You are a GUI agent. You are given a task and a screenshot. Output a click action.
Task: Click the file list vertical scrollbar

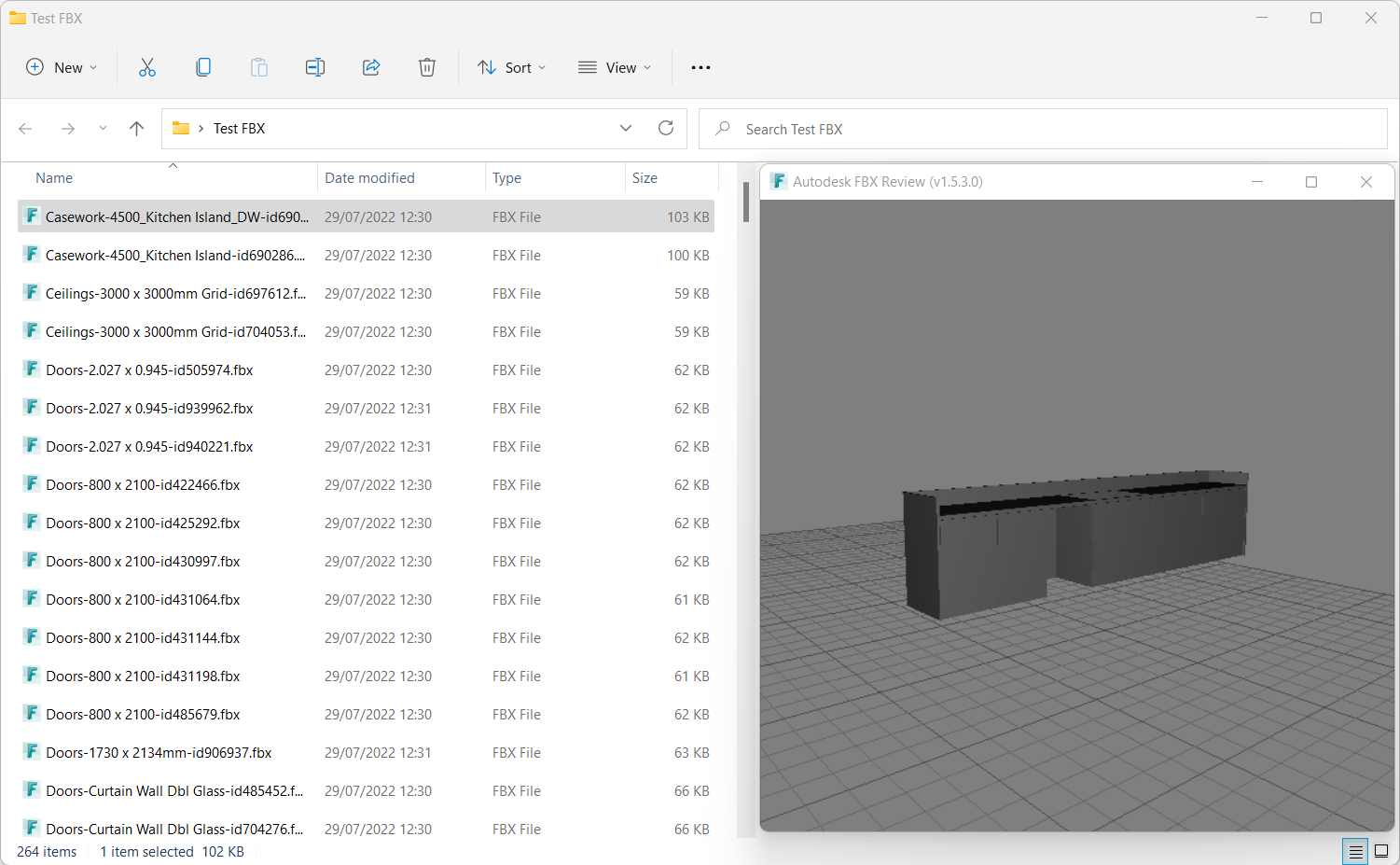(746, 202)
